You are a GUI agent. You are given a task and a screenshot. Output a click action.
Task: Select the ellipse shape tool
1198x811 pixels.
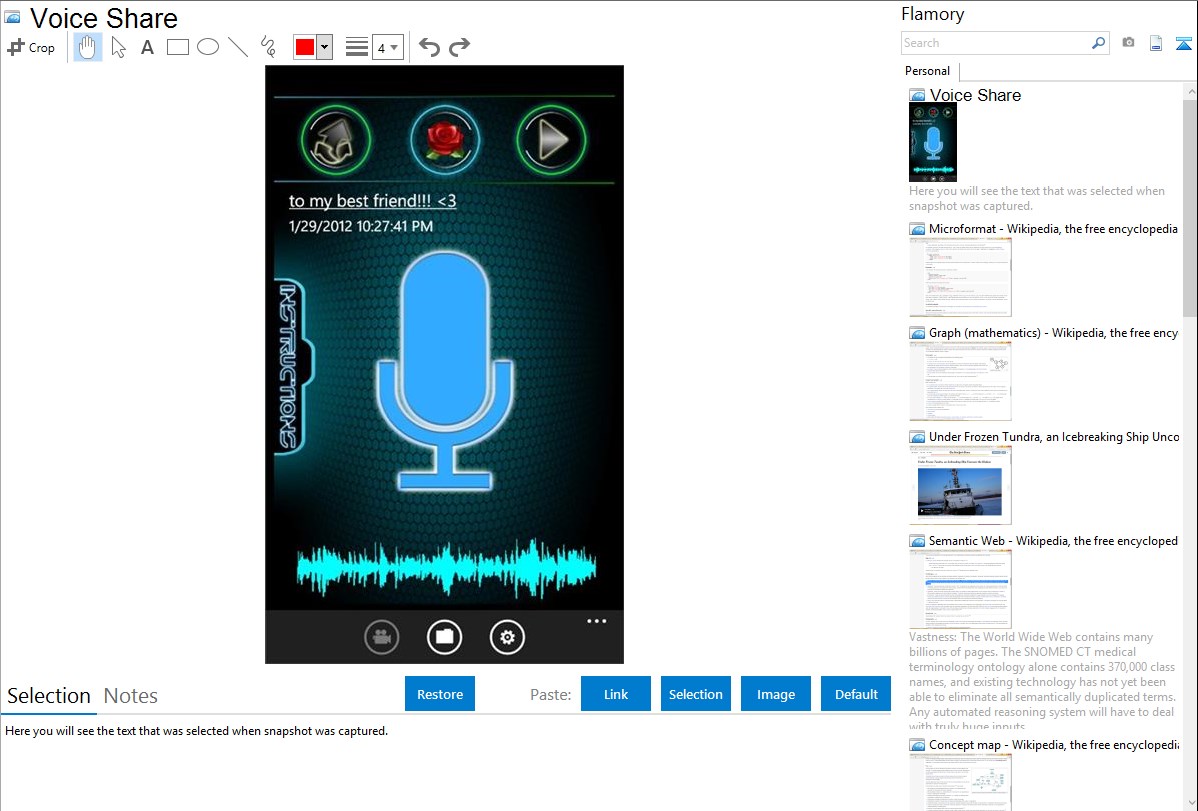click(x=208, y=47)
